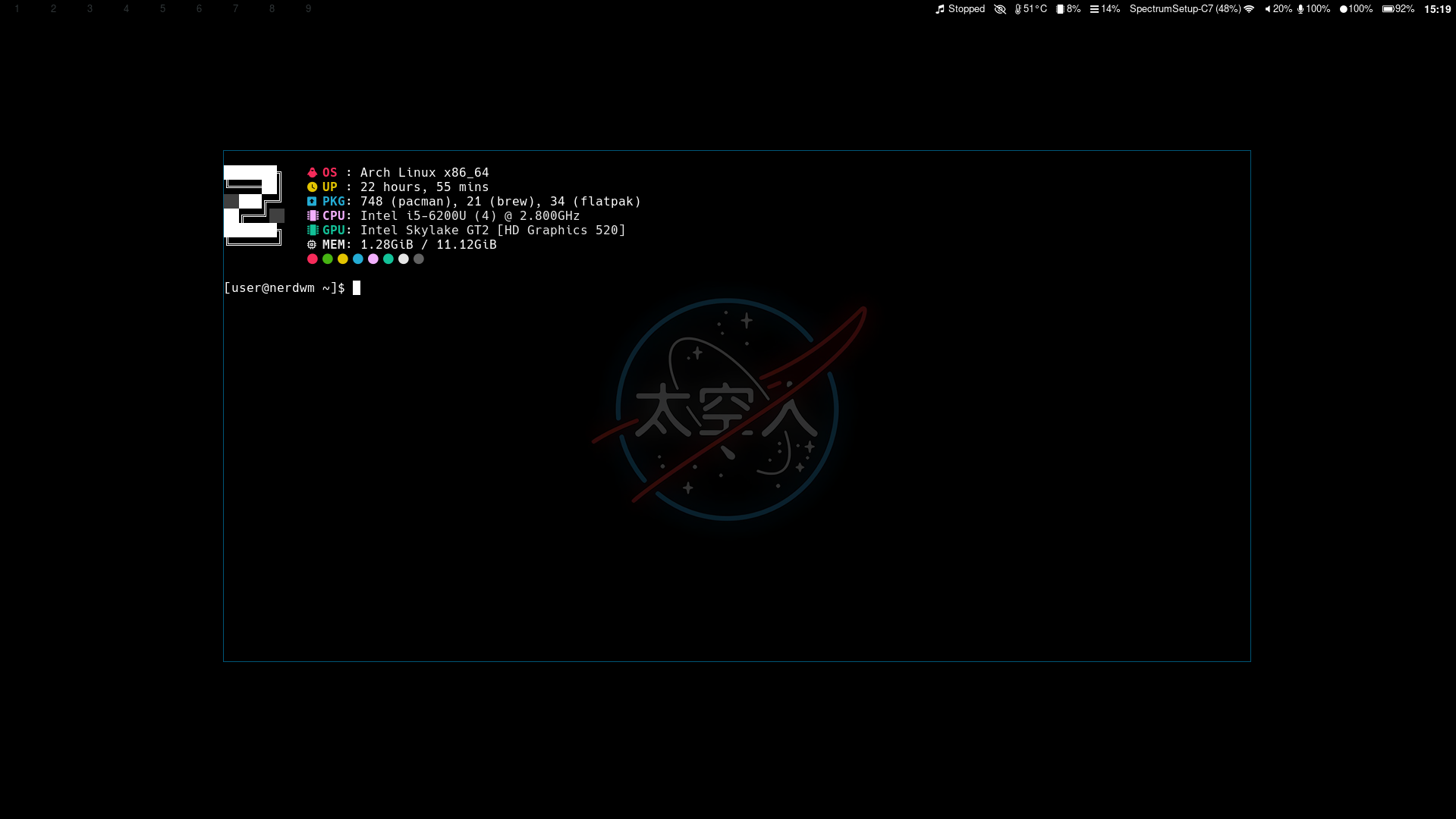Click the red OS icon in fetch output
The height and width of the screenshot is (819, 1456).
click(x=312, y=173)
